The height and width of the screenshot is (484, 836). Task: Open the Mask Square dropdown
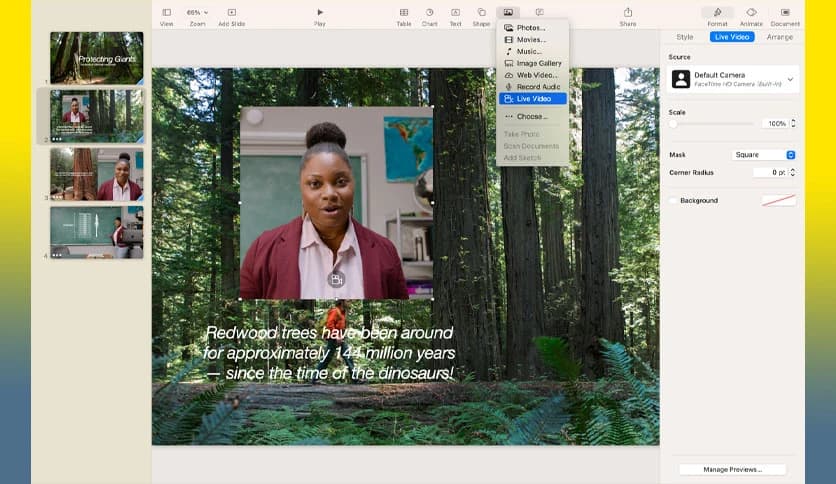tap(764, 155)
